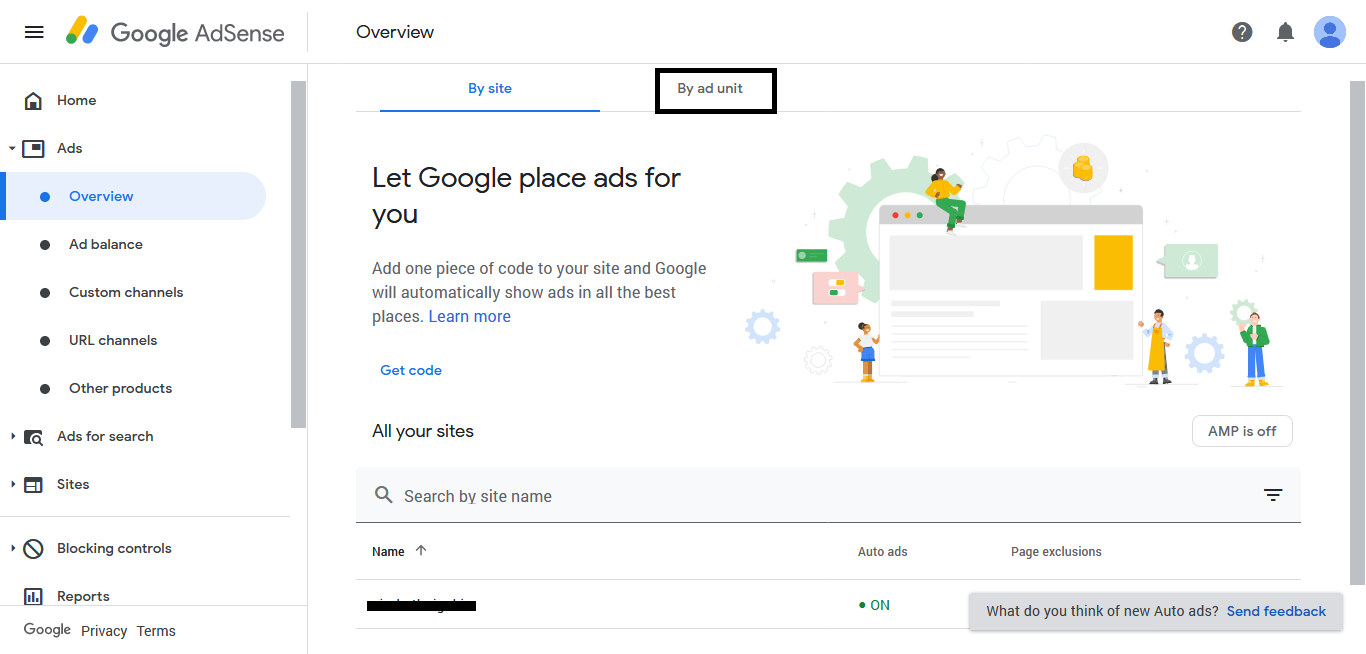Select the By site tab
The width and height of the screenshot is (1366, 654).
[490, 89]
